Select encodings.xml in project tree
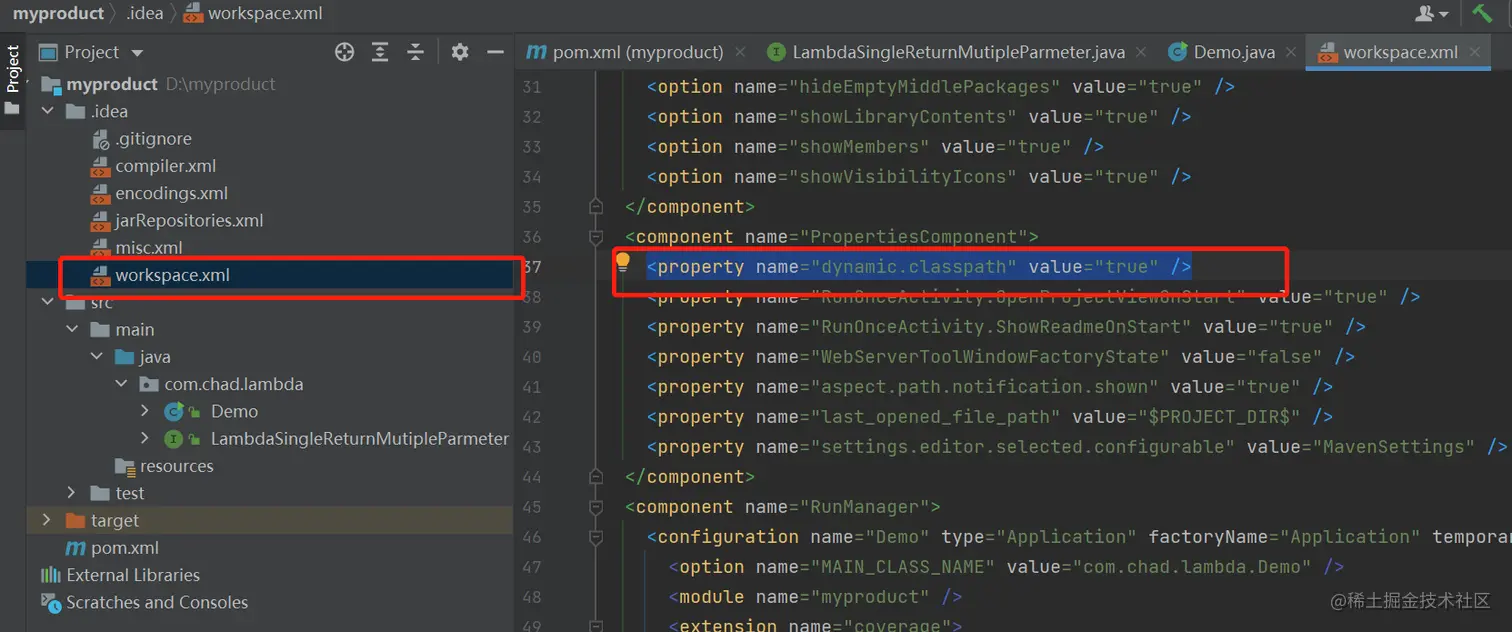 (x=171, y=193)
